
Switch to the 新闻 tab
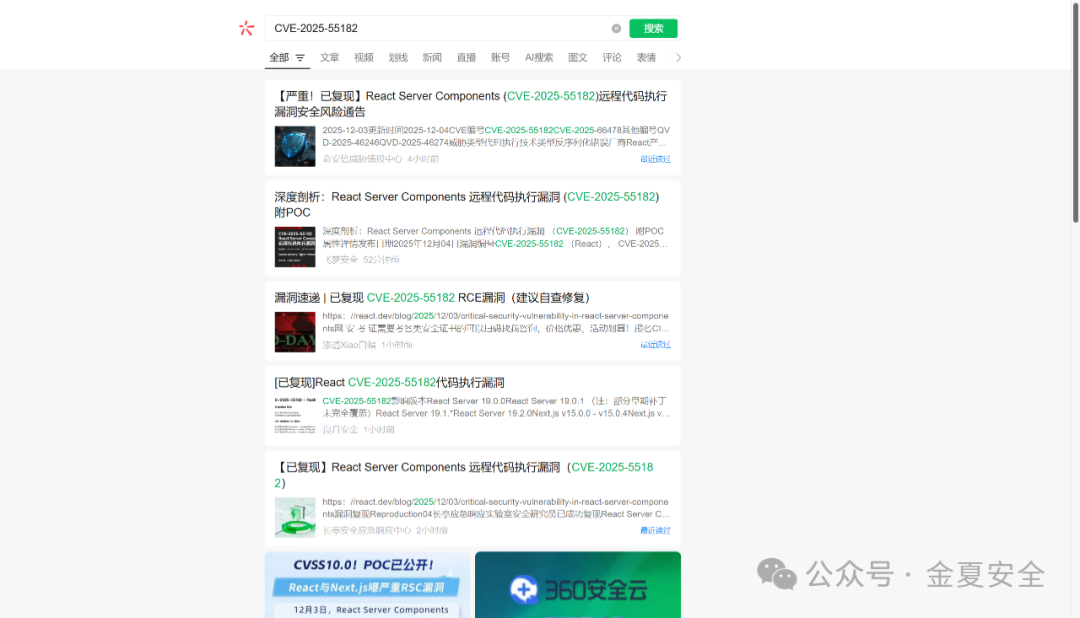432,57
